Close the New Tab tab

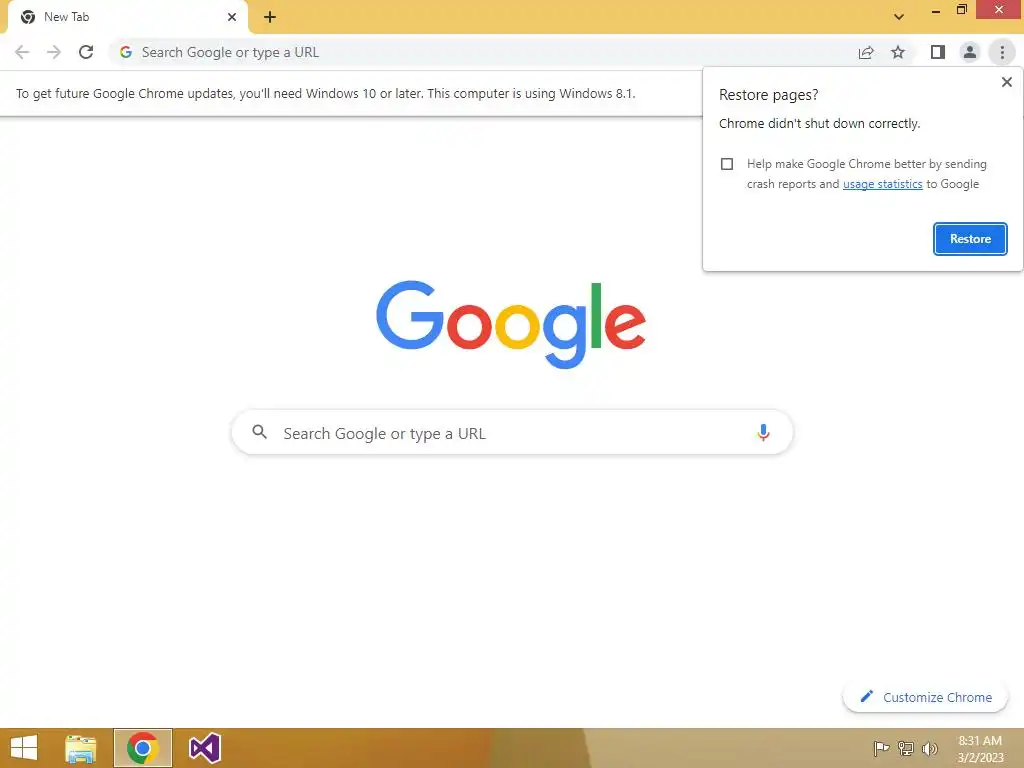pos(232,17)
